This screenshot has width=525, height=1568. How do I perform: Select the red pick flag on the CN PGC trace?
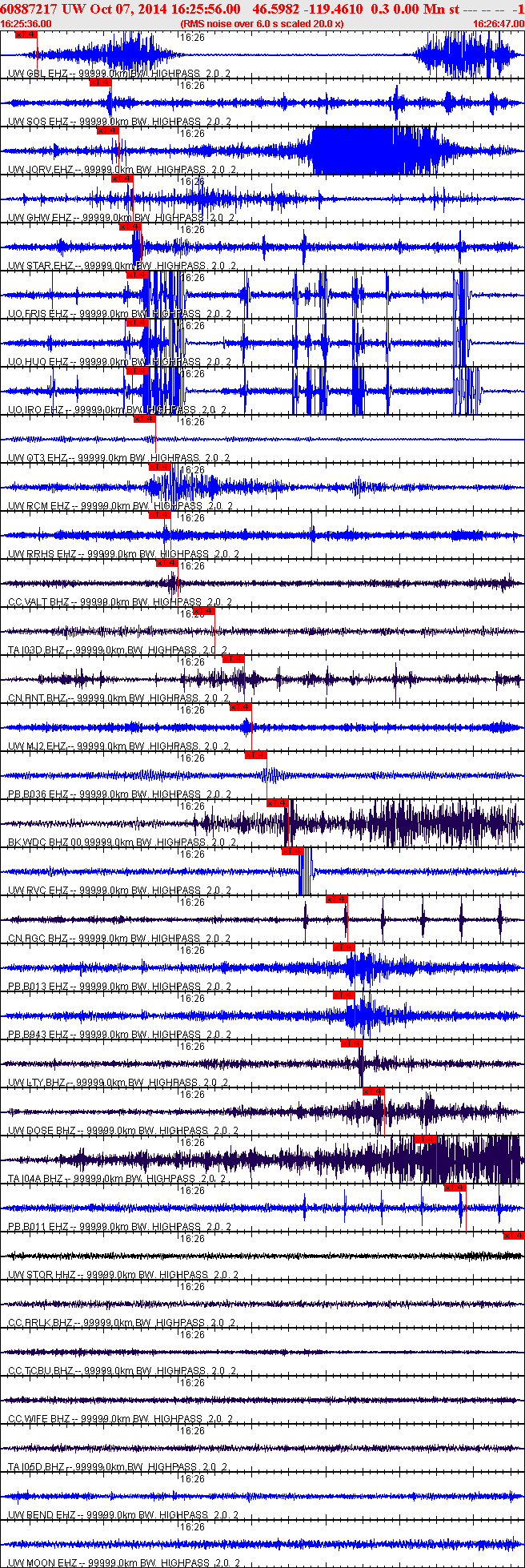337,899
